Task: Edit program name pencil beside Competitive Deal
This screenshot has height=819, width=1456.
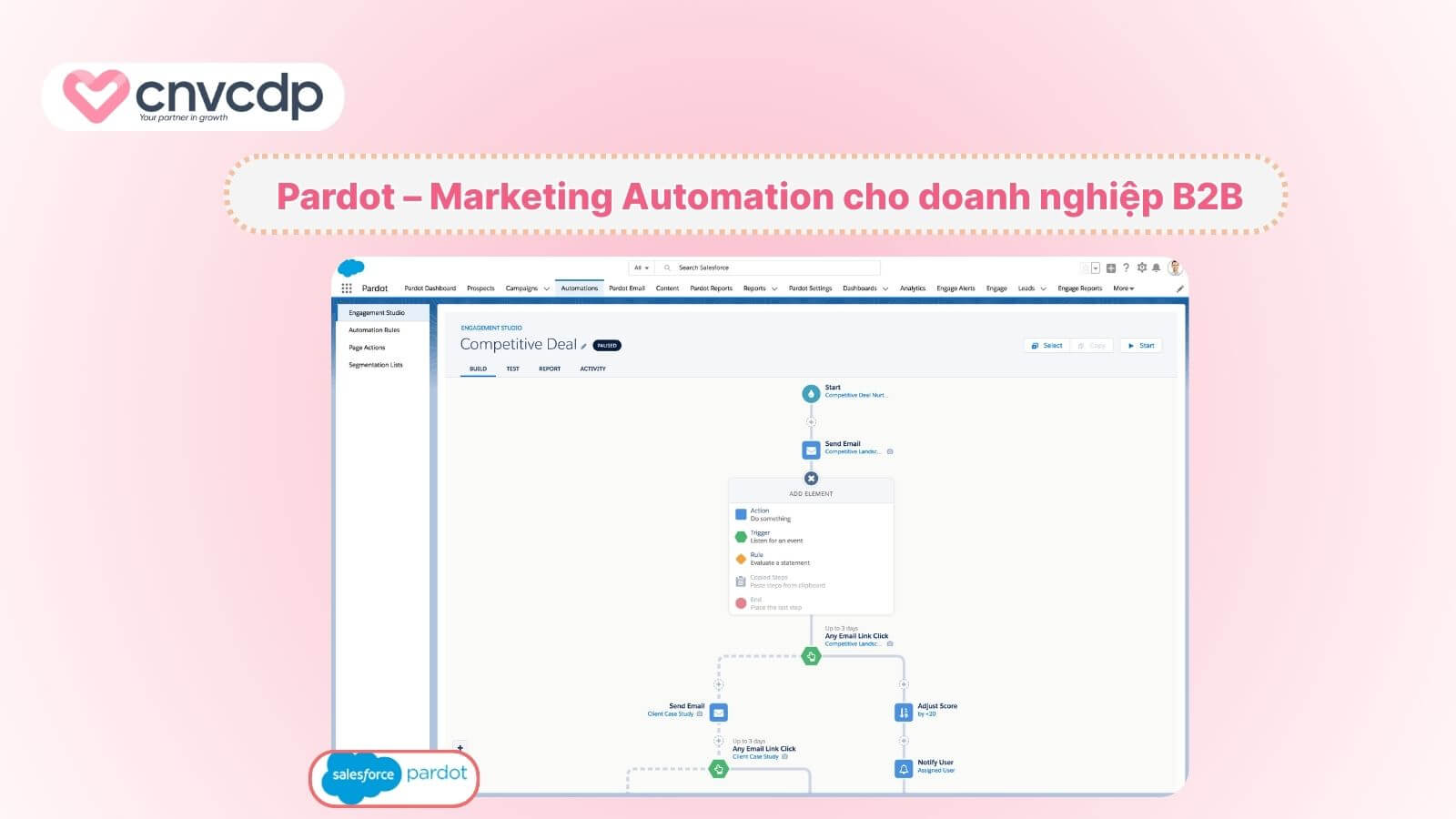Action: click(584, 346)
